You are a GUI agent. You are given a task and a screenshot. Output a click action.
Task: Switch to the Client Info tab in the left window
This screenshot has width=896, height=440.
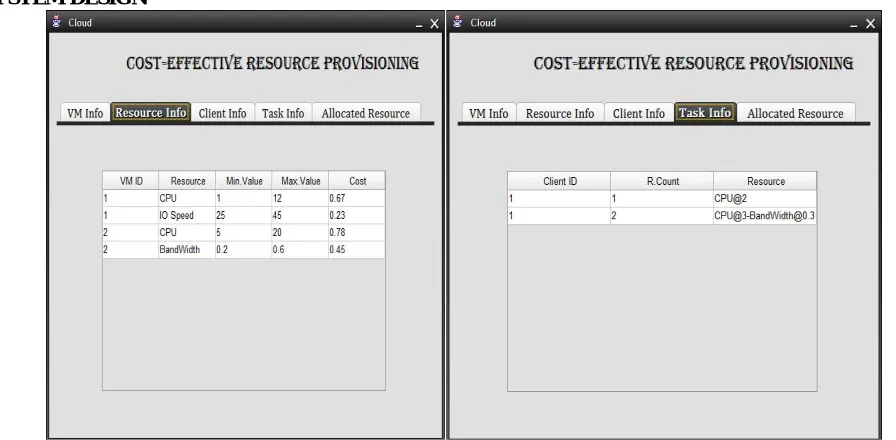pyautogui.click(x=223, y=113)
